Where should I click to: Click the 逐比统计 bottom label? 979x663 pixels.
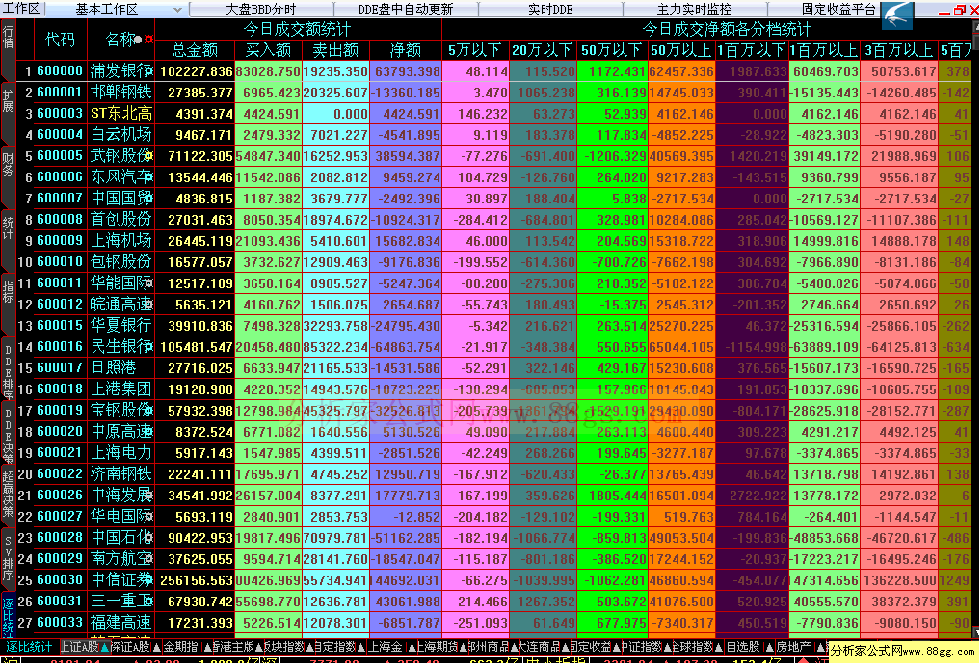(29, 647)
